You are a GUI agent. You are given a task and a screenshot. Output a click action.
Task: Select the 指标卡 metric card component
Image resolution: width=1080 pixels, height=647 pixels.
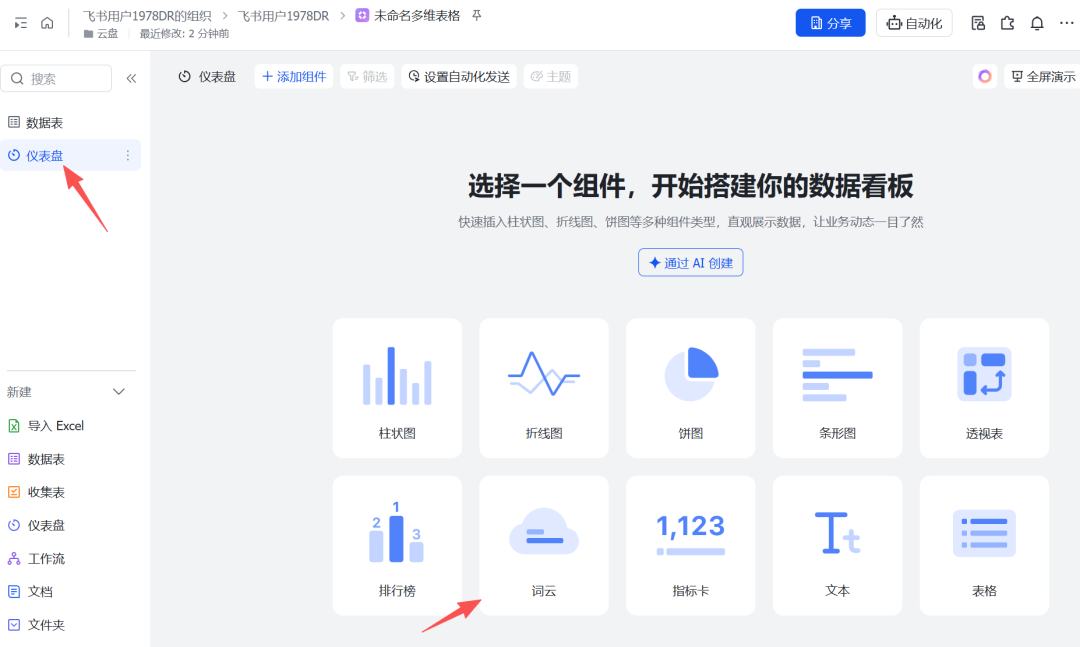[x=690, y=545]
